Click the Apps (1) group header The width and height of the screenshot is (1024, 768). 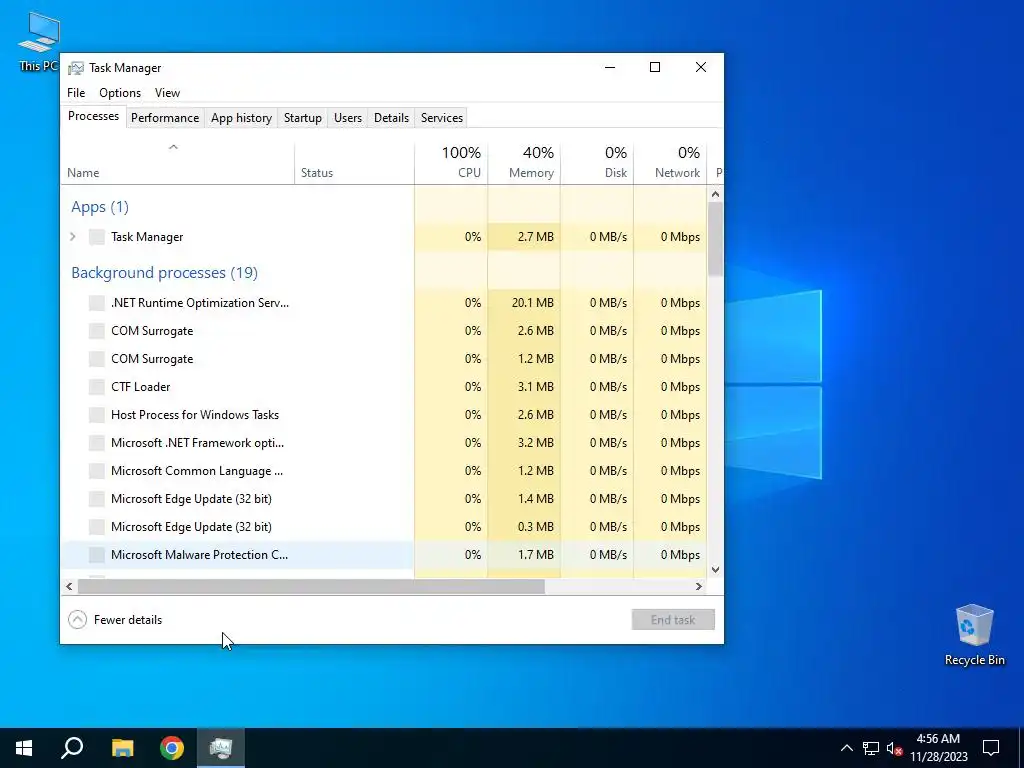tap(100, 207)
